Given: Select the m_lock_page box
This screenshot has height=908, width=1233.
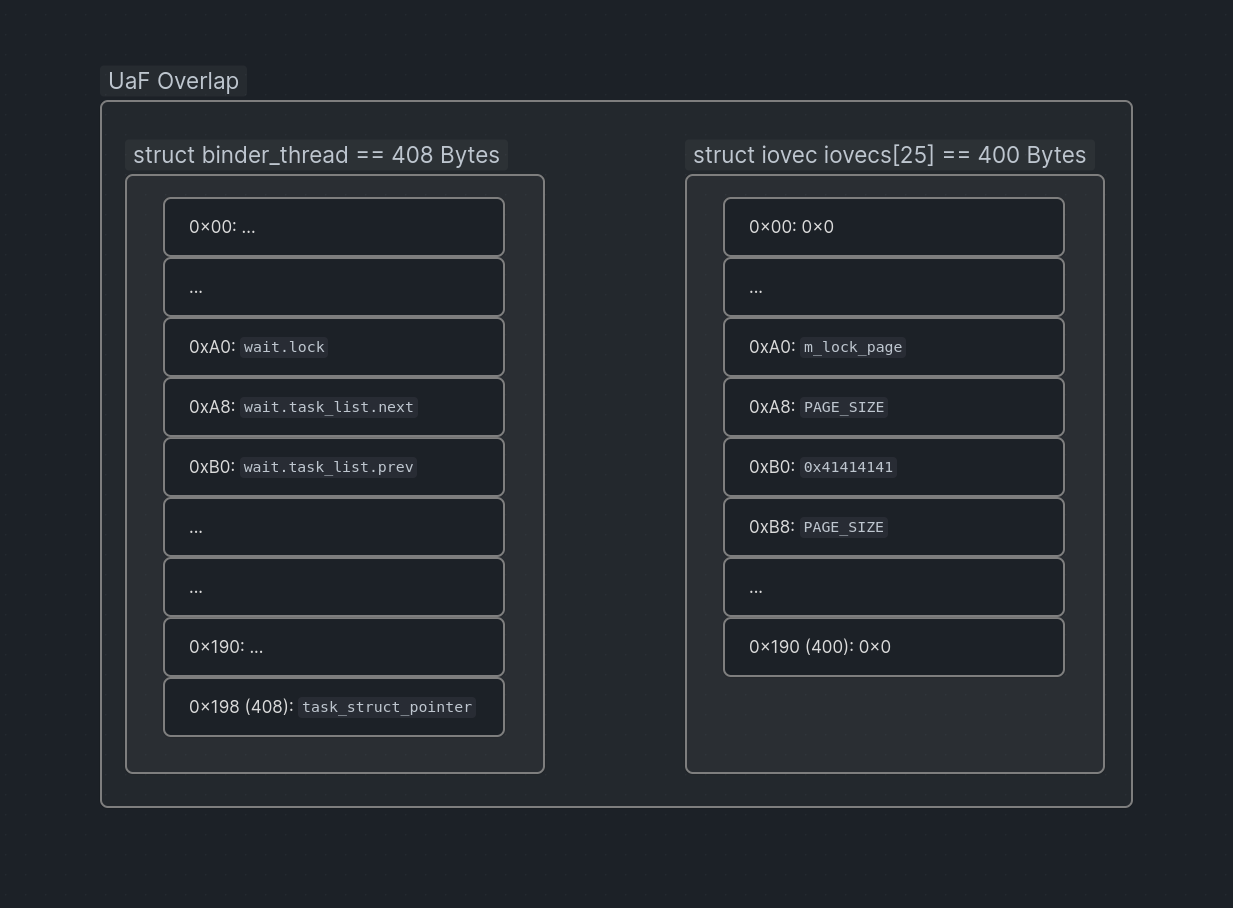Looking at the screenshot, I should 894,347.
